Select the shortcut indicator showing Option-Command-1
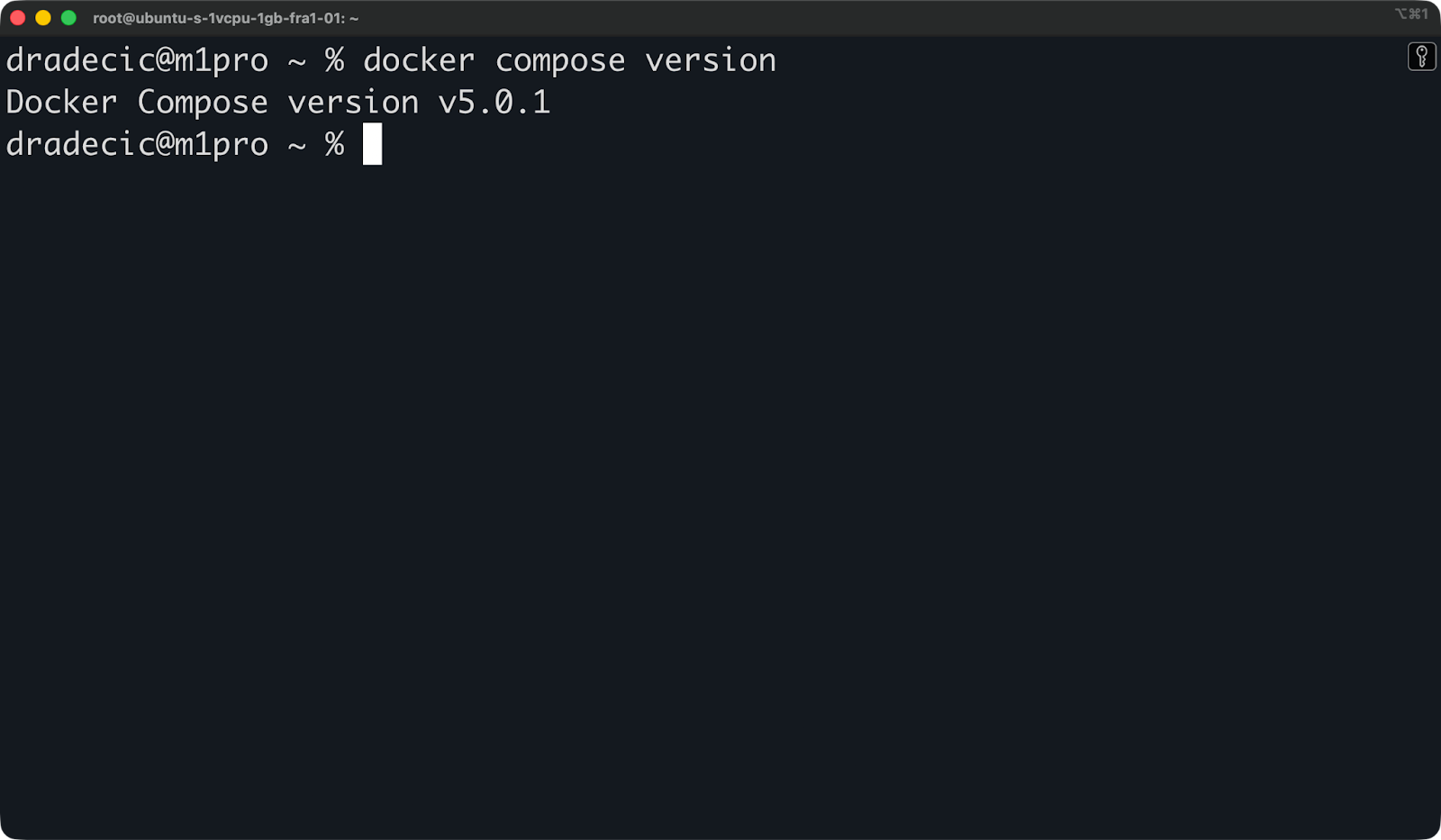 tap(1411, 14)
